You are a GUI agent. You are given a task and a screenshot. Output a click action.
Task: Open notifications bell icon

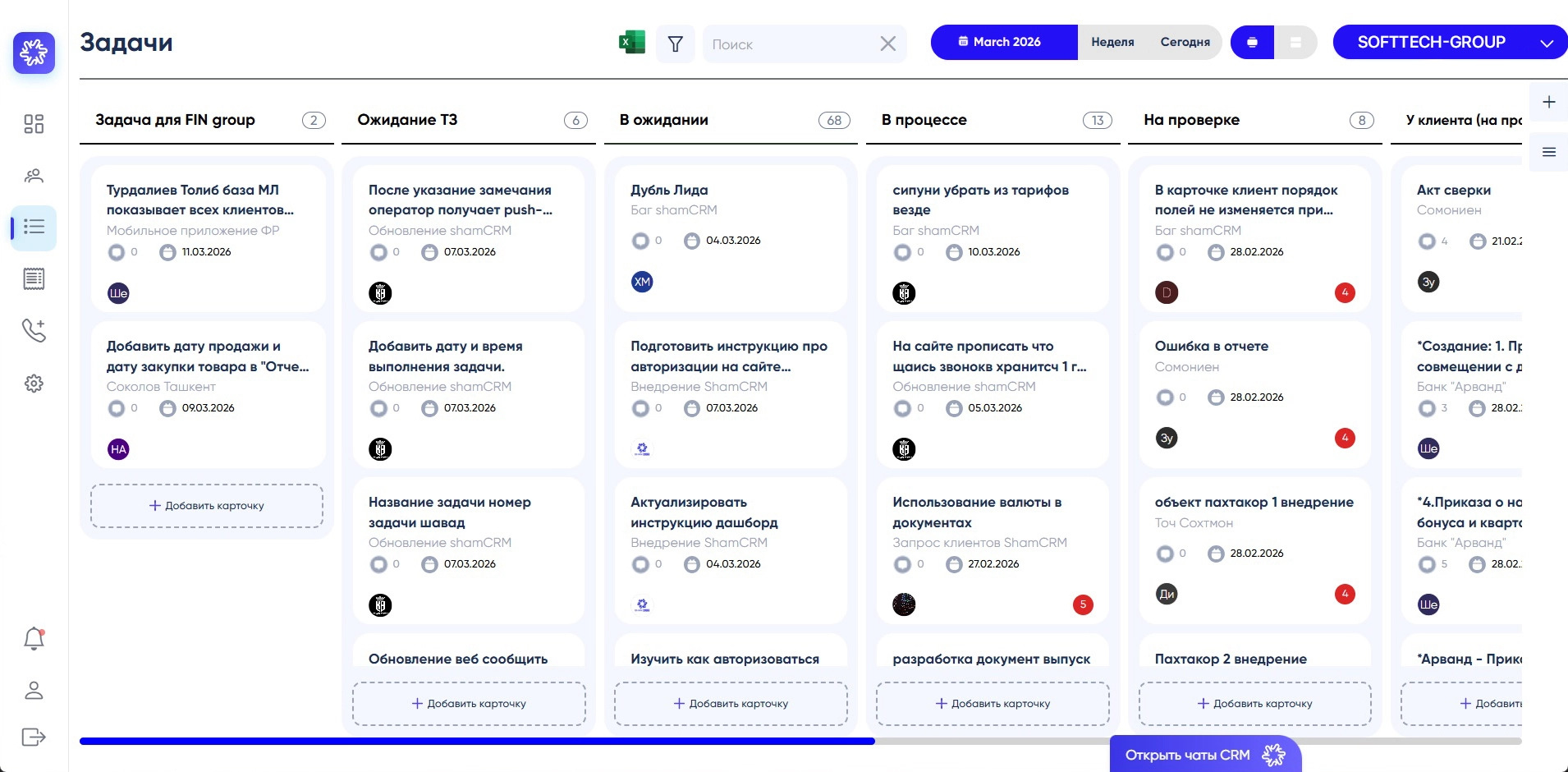[34, 639]
